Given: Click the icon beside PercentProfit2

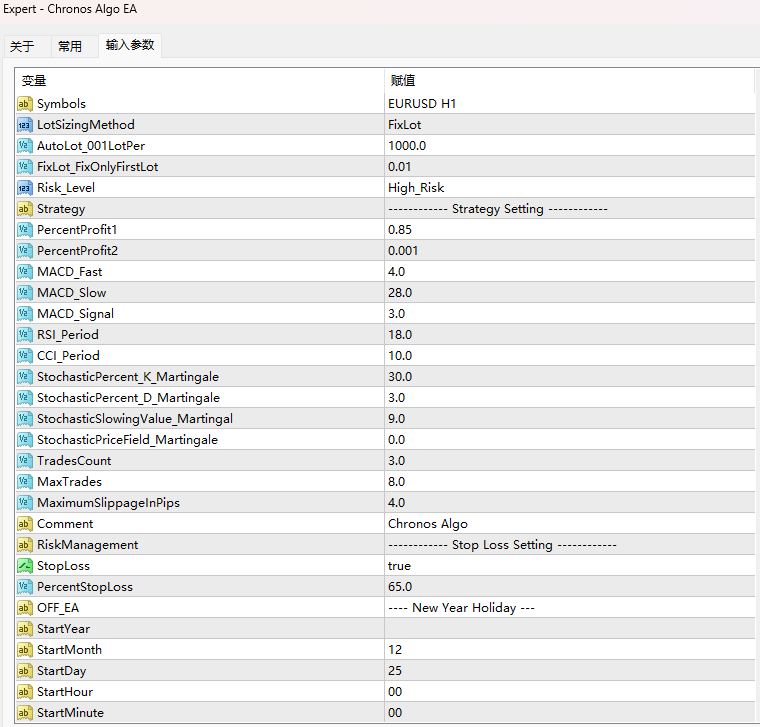Looking at the screenshot, I should point(25,251).
